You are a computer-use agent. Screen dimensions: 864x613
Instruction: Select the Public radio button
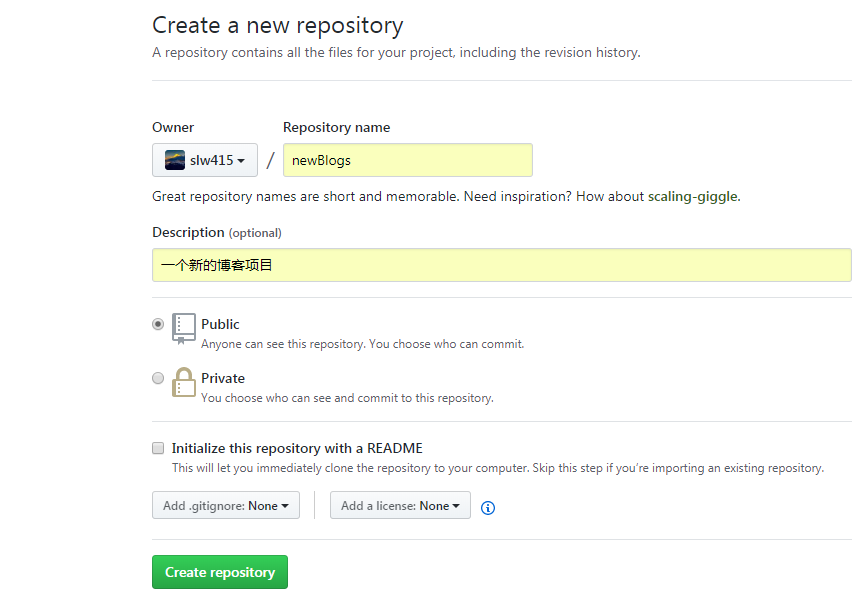tap(158, 324)
